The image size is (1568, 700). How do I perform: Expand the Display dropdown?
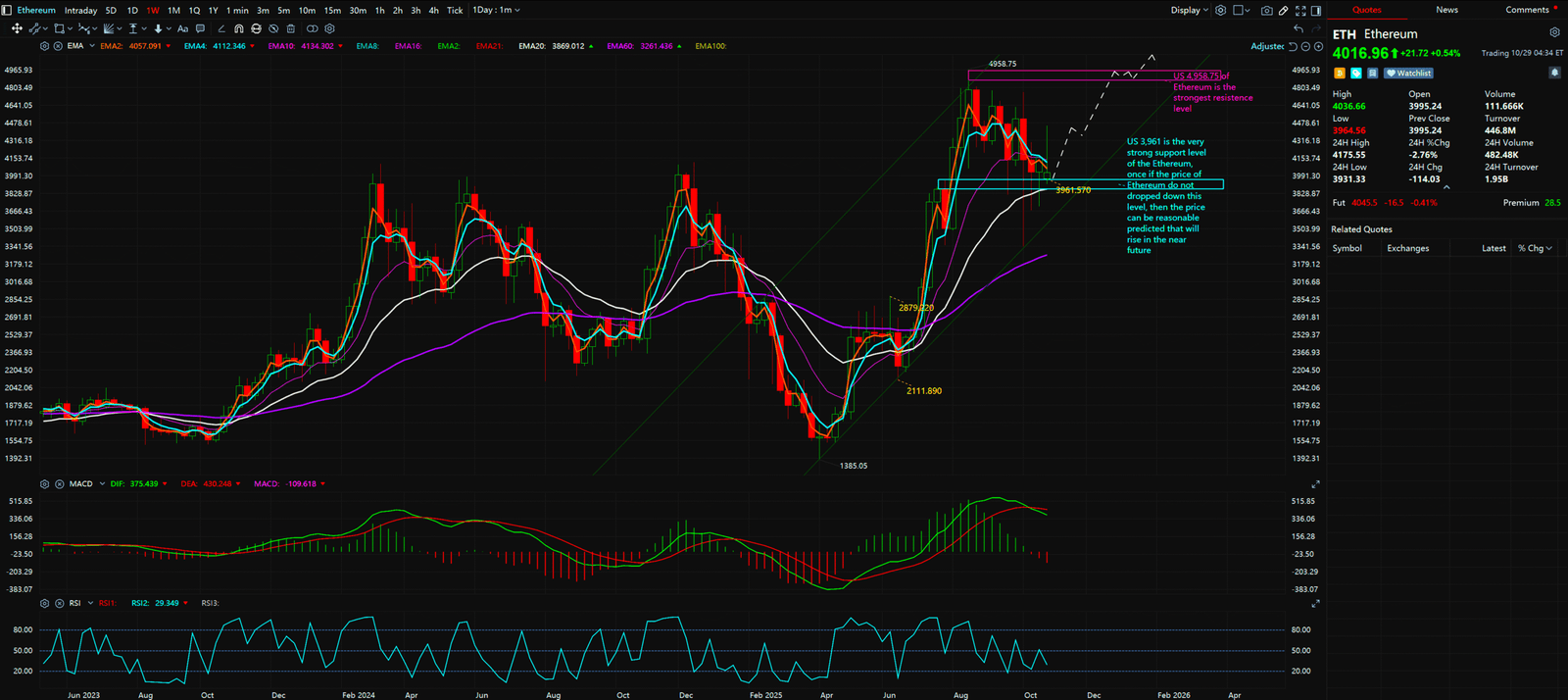pos(1189,11)
